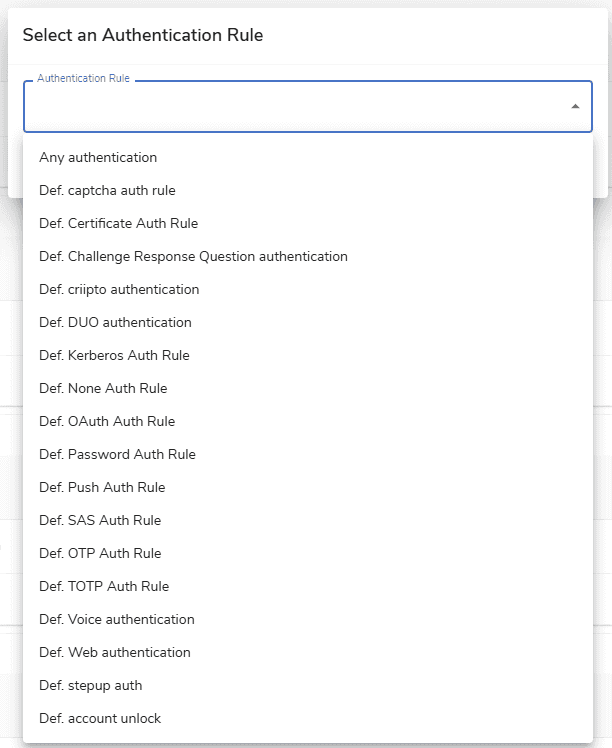Select Def. Challenge Response Question authentication

click(193, 256)
